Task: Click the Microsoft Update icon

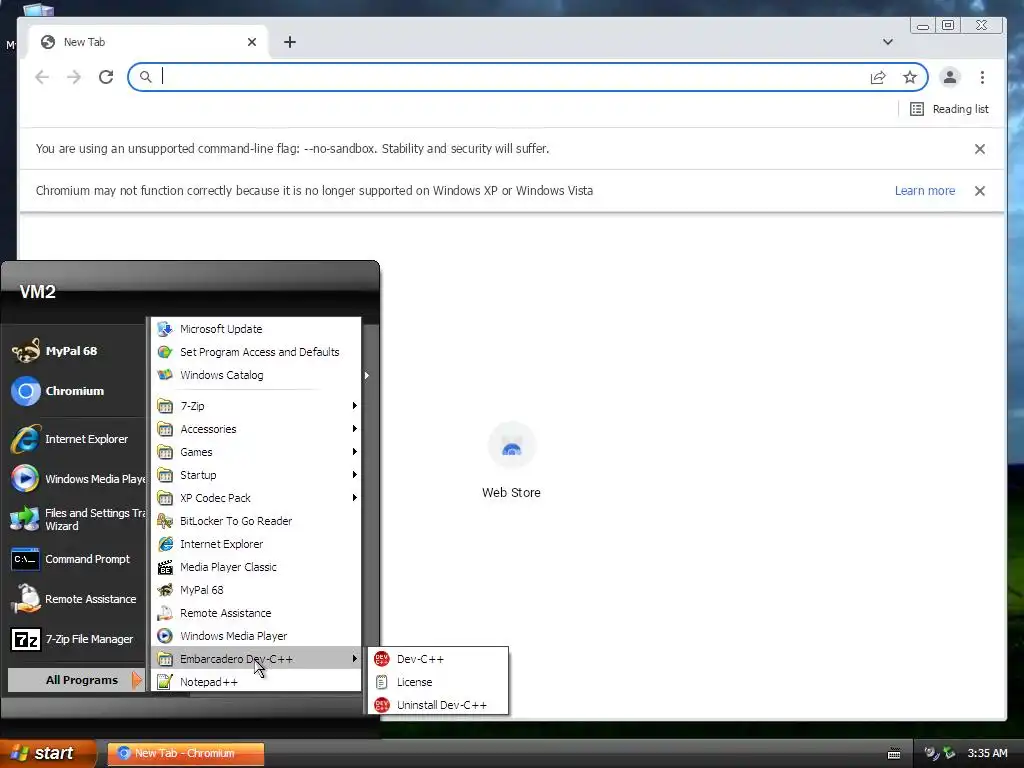Action: coord(165,328)
